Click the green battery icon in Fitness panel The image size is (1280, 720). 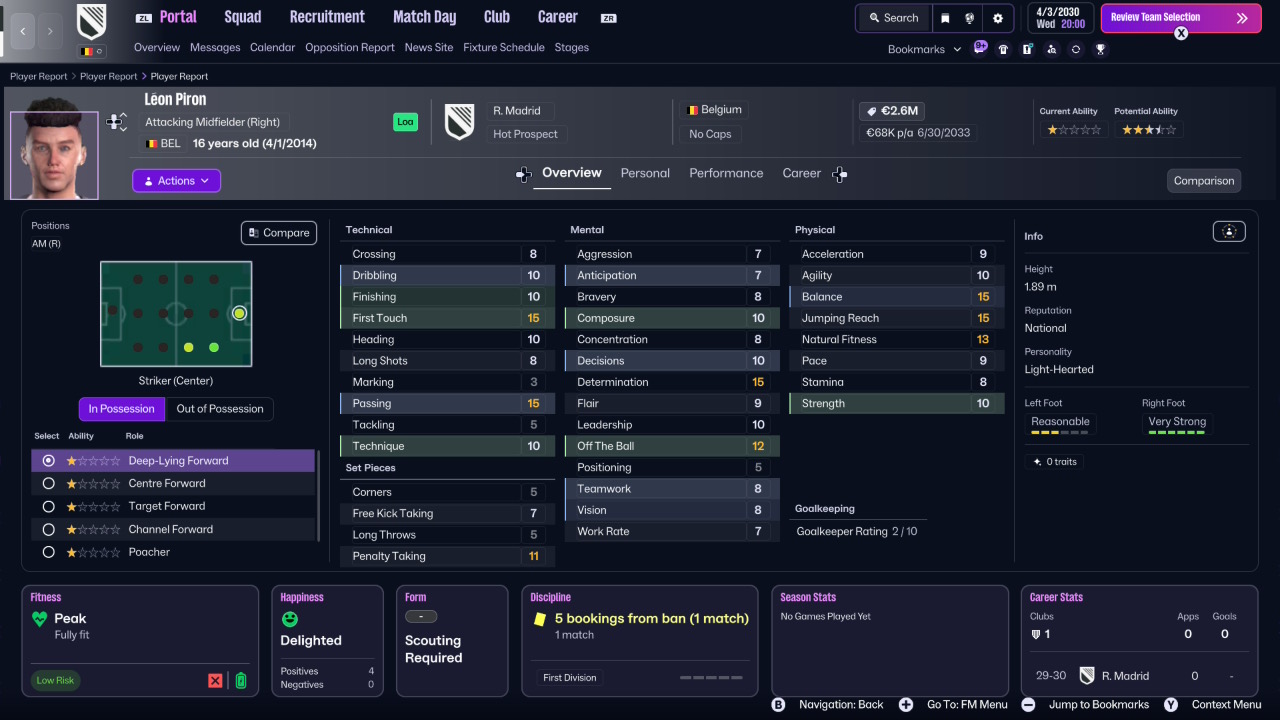[x=240, y=681]
